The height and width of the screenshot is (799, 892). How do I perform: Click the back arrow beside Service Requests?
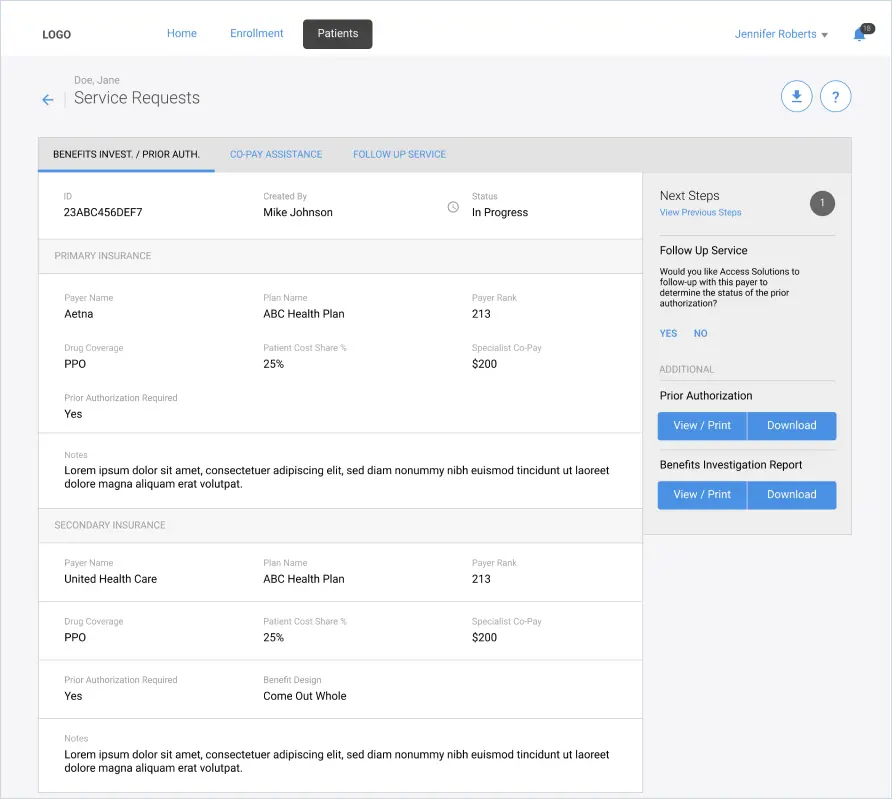coord(47,100)
